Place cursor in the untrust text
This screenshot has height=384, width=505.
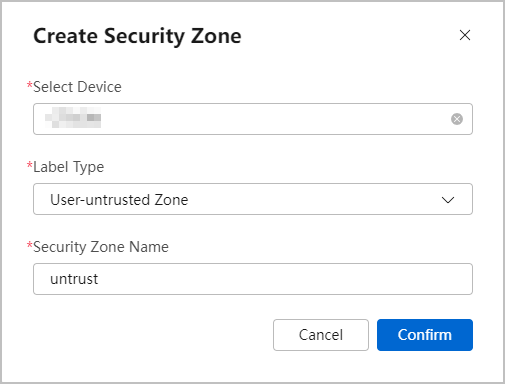point(74,279)
